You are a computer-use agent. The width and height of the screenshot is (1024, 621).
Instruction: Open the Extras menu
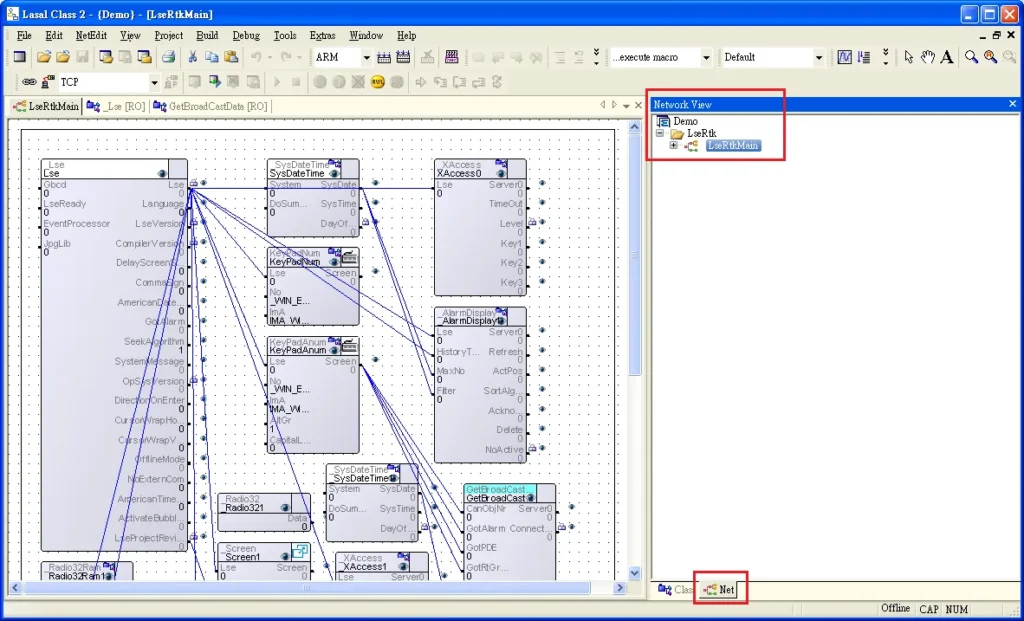pyautogui.click(x=323, y=35)
